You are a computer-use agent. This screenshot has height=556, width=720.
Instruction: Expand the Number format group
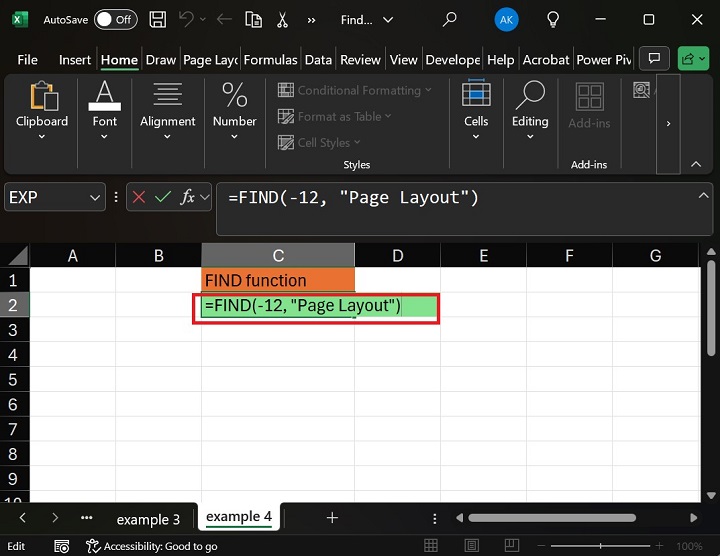pyautogui.click(x=234, y=112)
